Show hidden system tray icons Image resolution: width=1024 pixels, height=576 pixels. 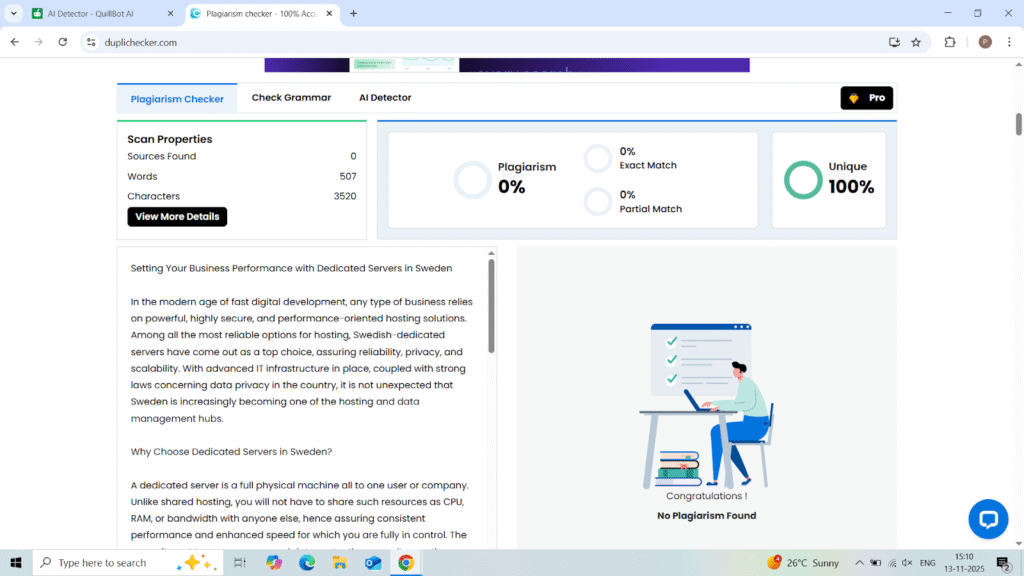point(859,563)
